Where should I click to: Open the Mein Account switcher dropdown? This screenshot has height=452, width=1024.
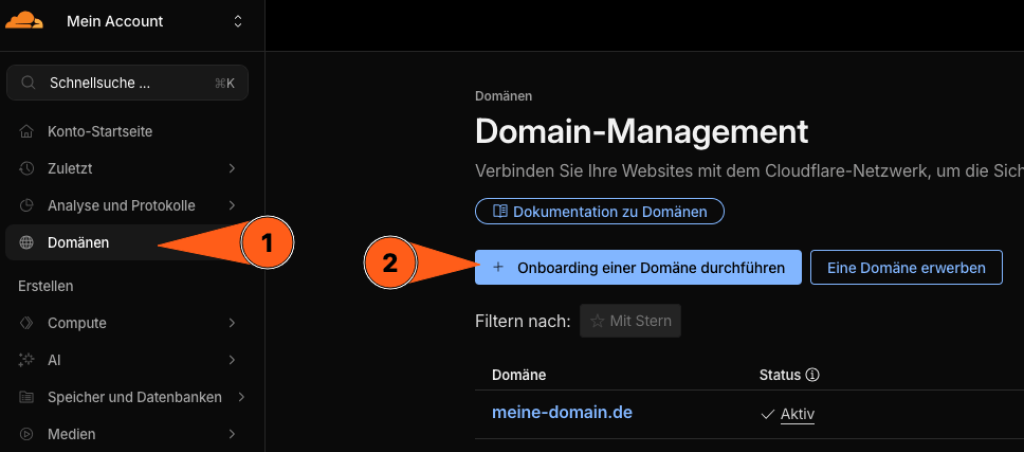point(237,21)
